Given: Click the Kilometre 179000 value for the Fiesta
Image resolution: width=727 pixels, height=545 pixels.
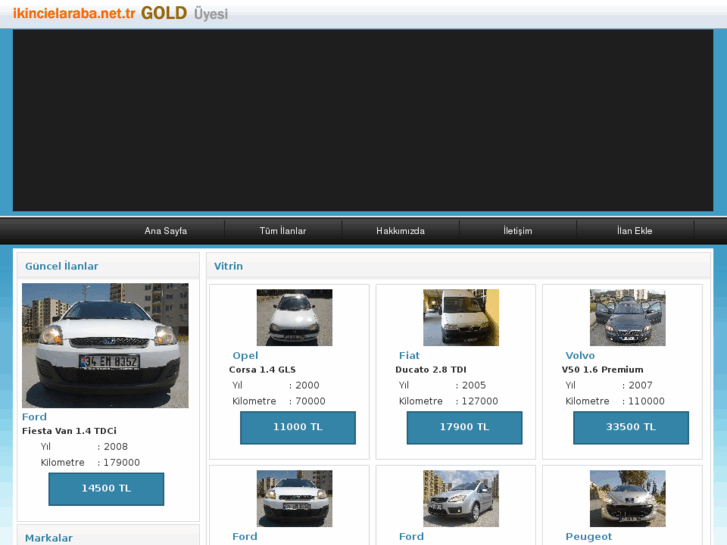Looking at the screenshot, I should (x=121, y=462).
